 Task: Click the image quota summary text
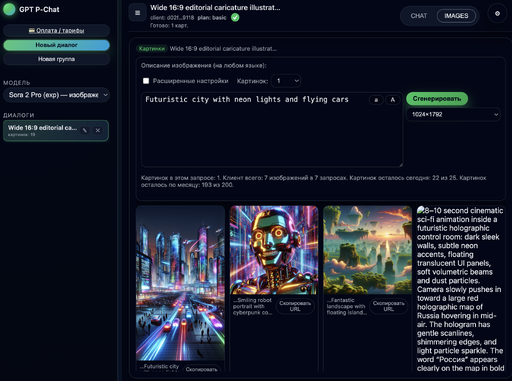pyautogui.click(x=313, y=181)
